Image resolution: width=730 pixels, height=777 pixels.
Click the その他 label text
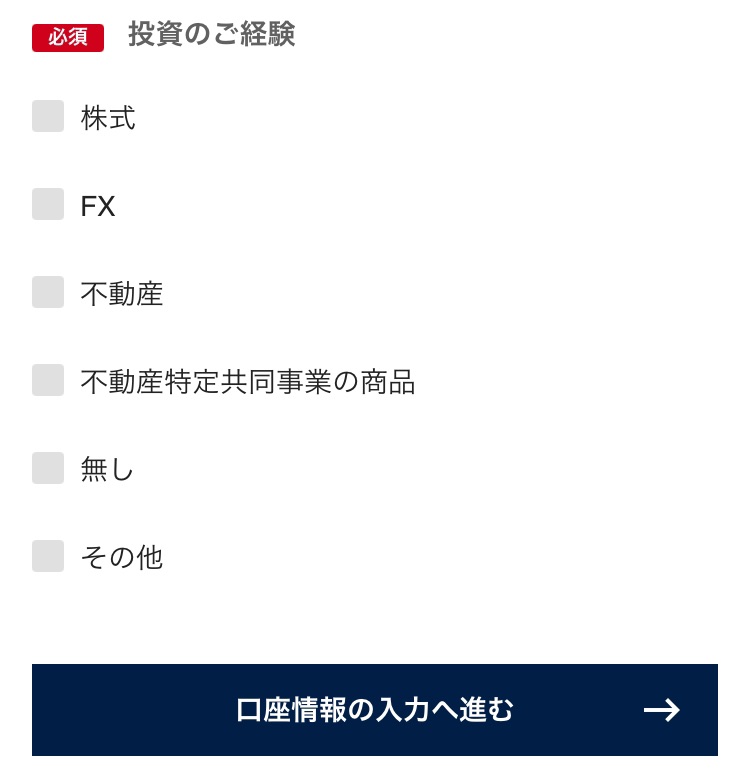coord(122,558)
